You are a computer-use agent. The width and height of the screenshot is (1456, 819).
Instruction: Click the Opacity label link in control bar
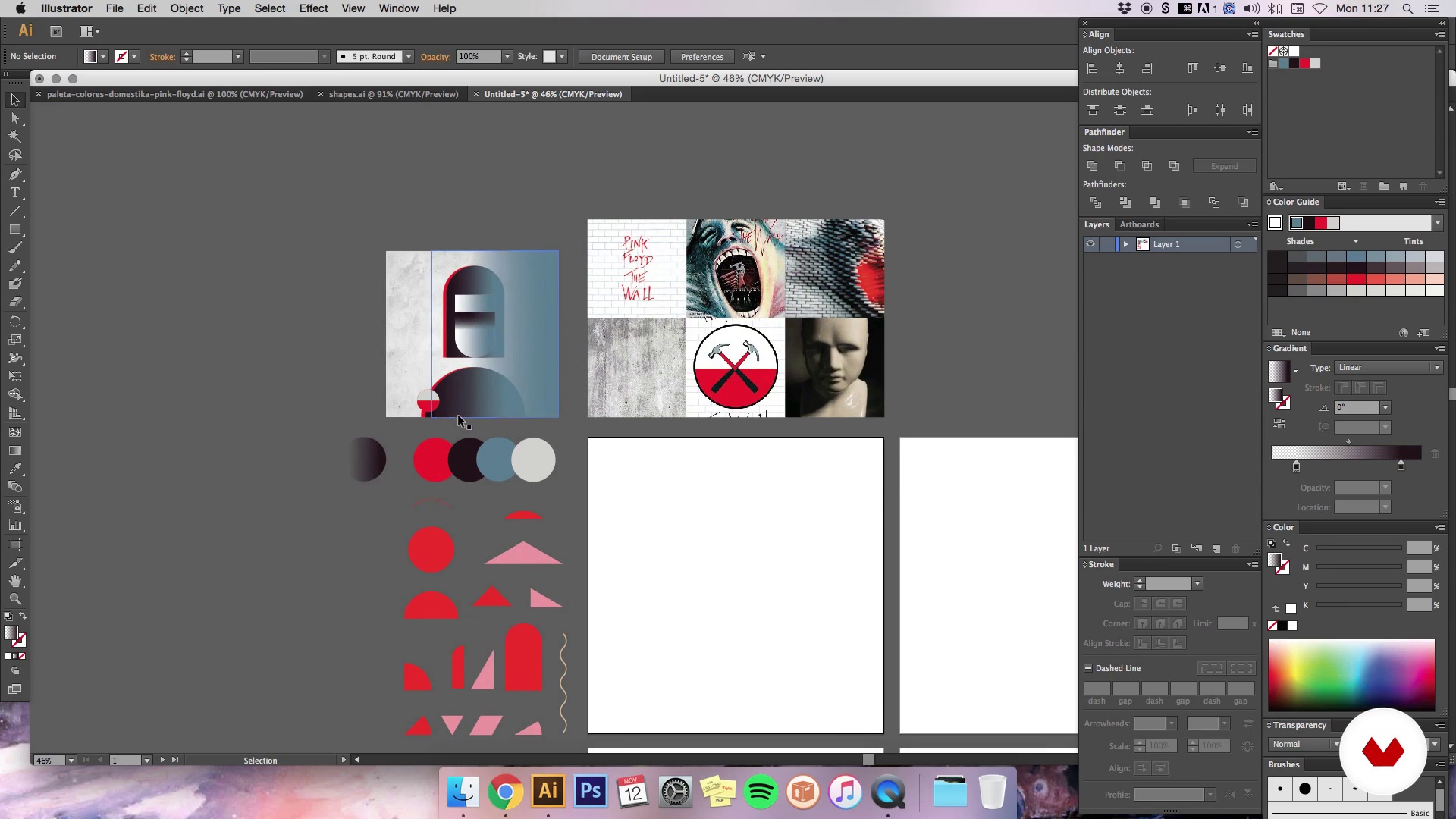[x=435, y=57]
